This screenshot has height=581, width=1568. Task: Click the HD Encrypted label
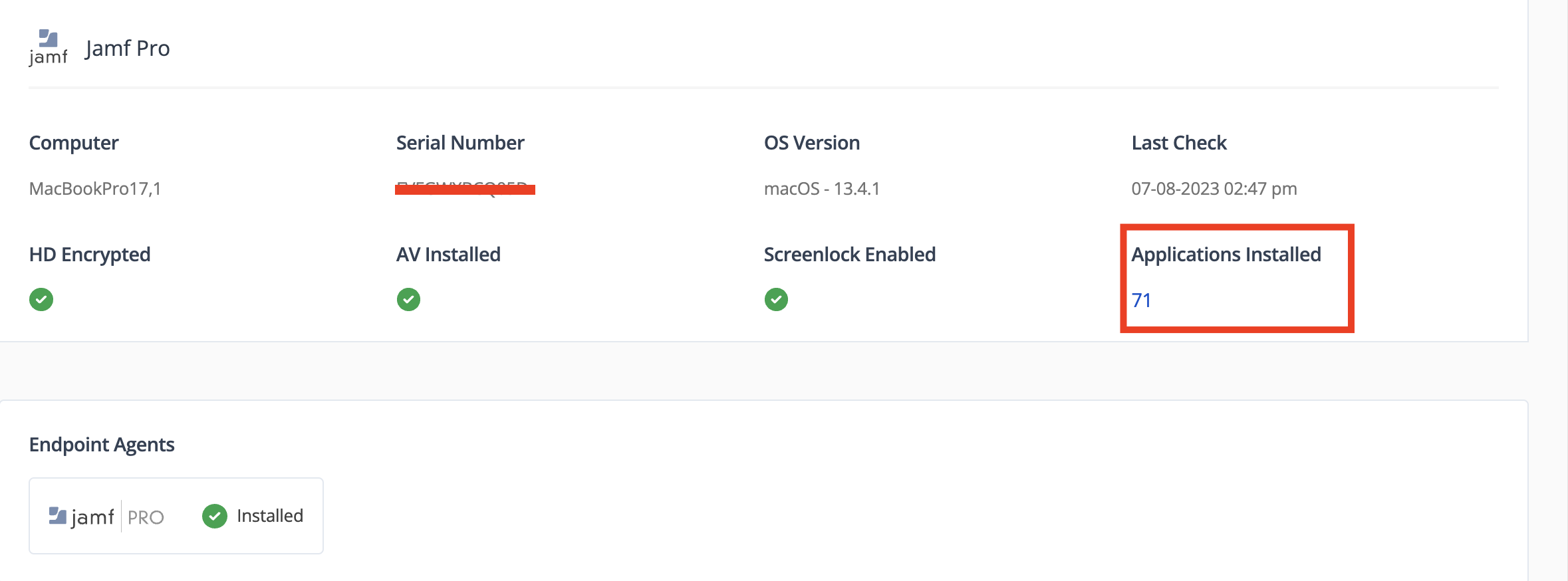(90, 255)
